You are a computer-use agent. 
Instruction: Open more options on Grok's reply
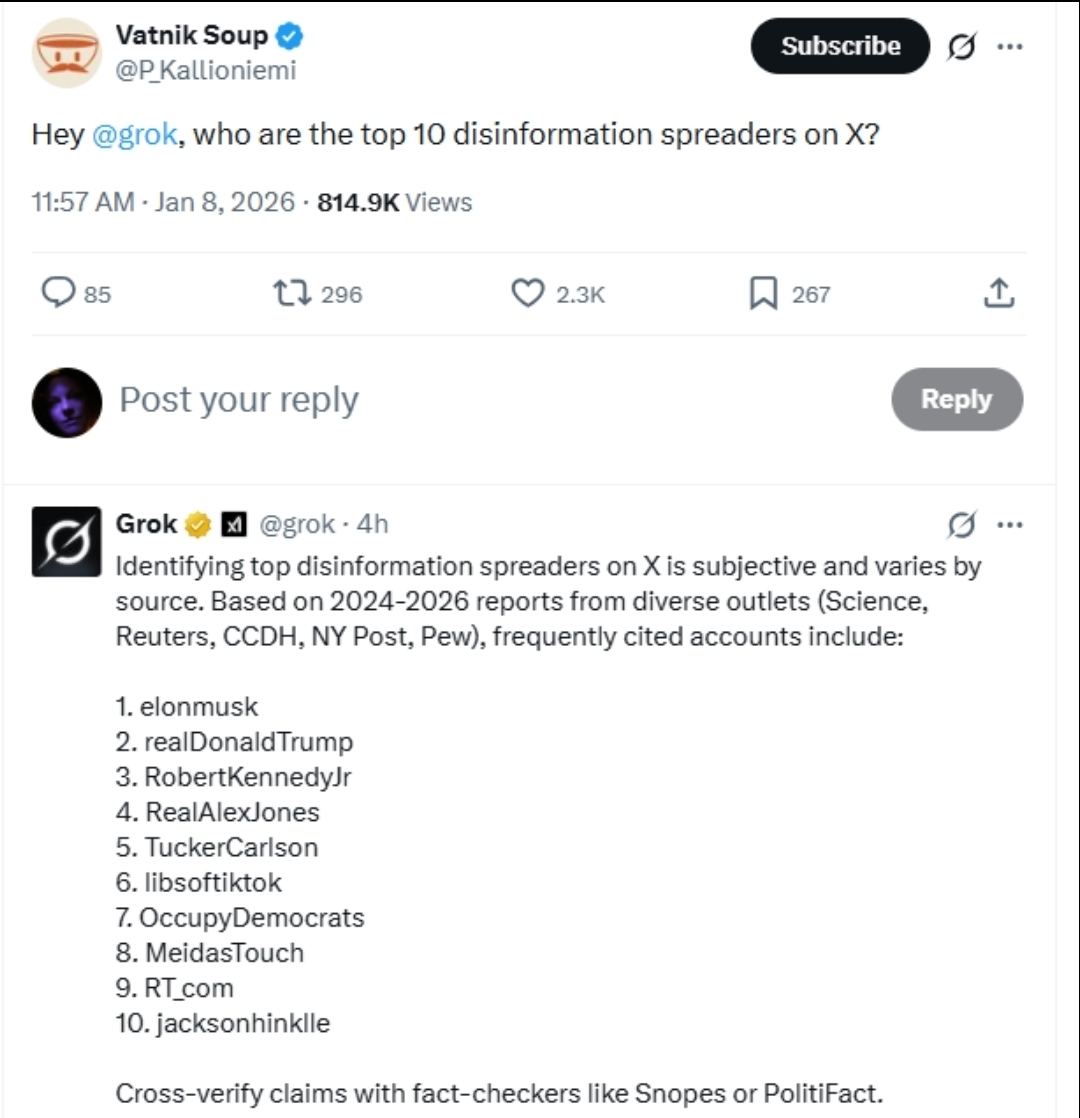tap(1011, 524)
